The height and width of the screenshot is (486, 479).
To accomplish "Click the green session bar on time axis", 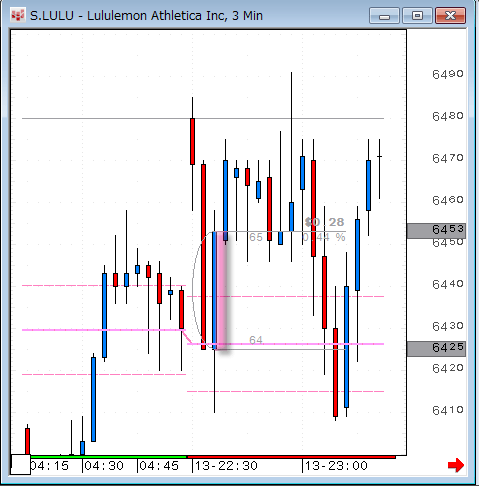I will pyautogui.click(x=109, y=457).
